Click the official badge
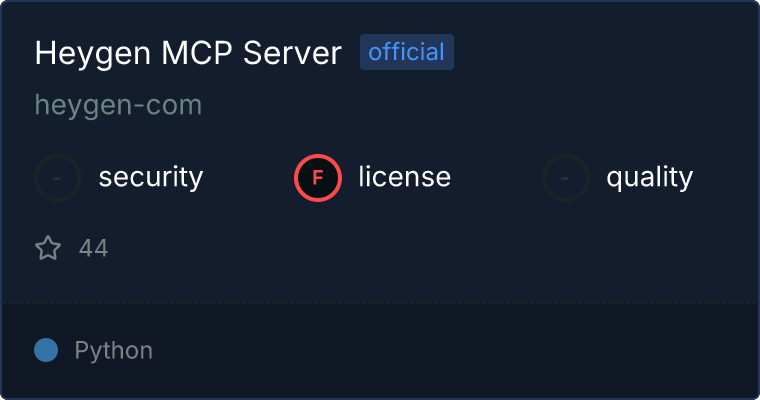 [x=407, y=52]
